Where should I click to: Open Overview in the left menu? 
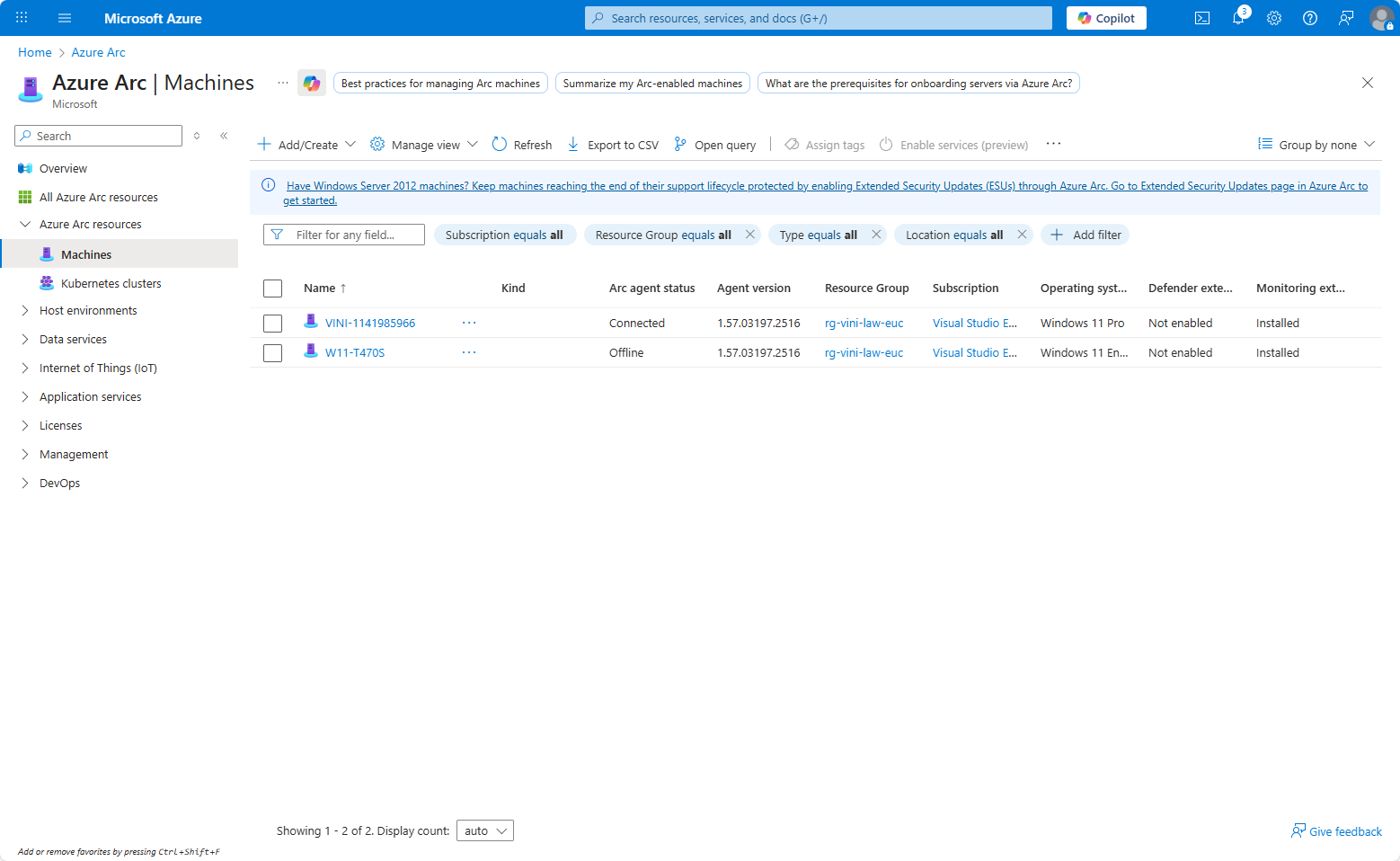click(63, 169)
